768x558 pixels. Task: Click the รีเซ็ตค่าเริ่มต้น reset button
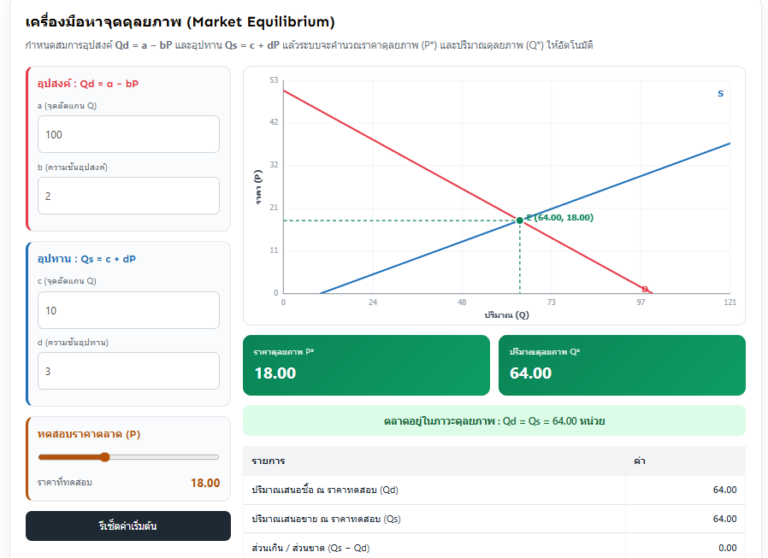[128, 526]
